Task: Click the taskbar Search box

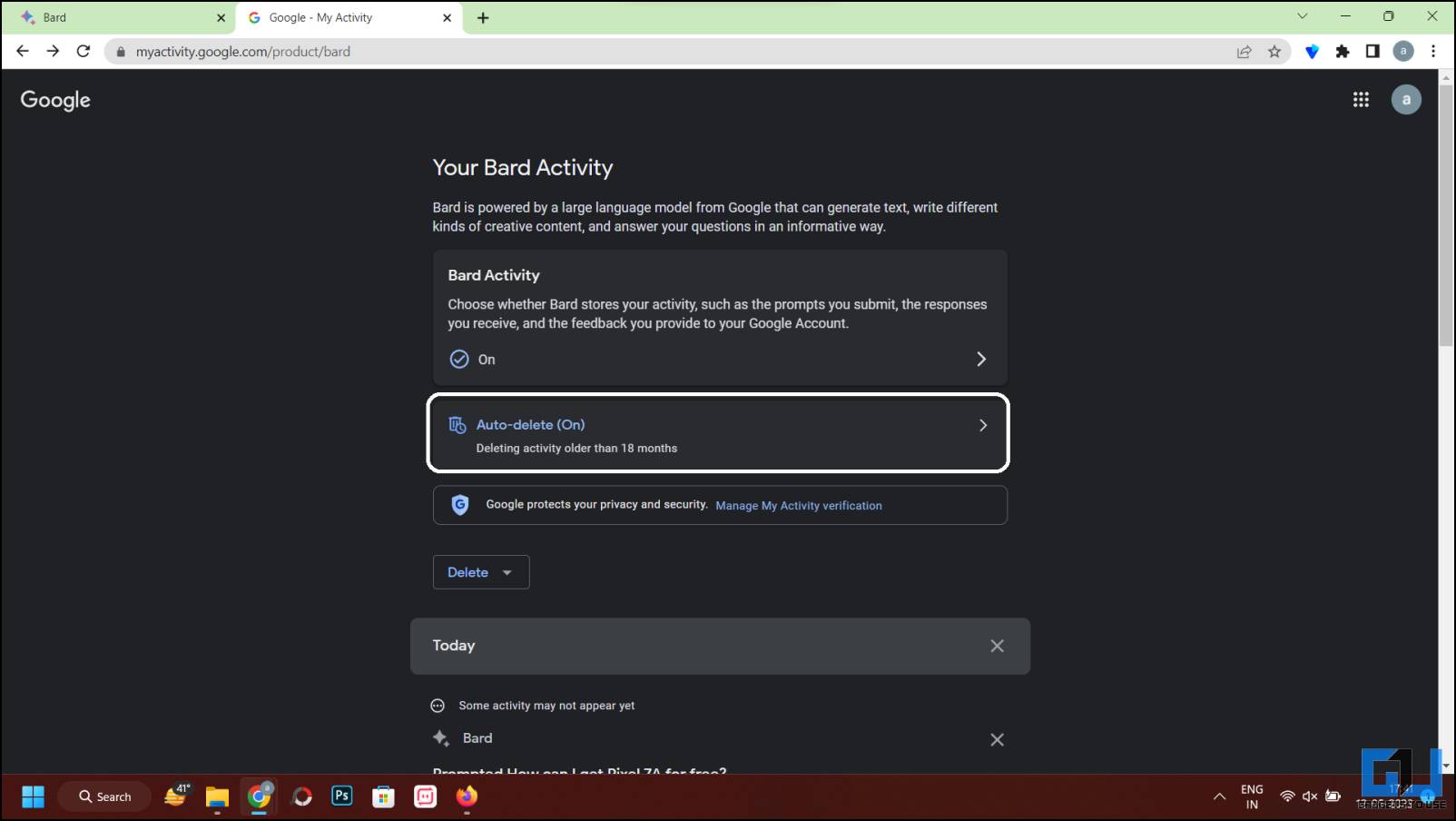Action: pos(104,796)
